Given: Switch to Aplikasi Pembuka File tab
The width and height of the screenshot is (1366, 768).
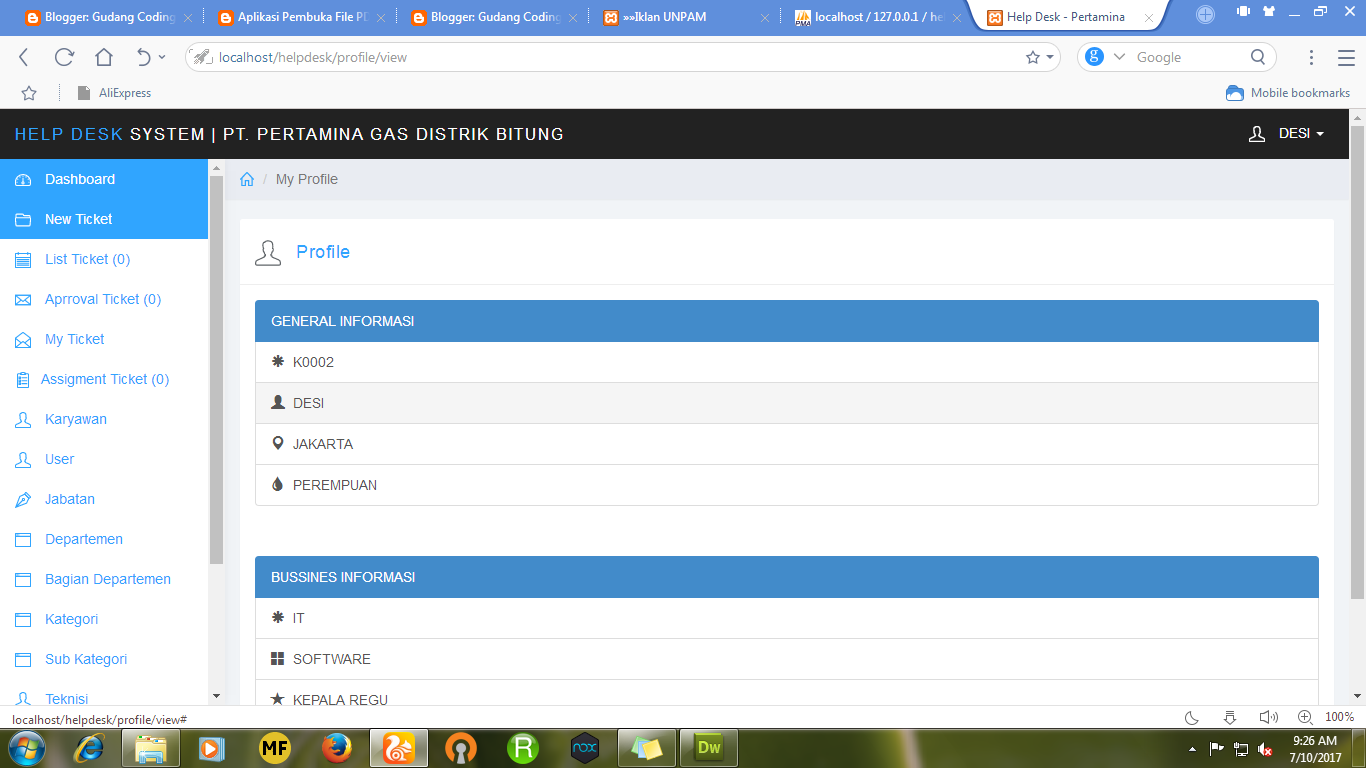Looking at the screenshot, I should click(x=300, y=17).
